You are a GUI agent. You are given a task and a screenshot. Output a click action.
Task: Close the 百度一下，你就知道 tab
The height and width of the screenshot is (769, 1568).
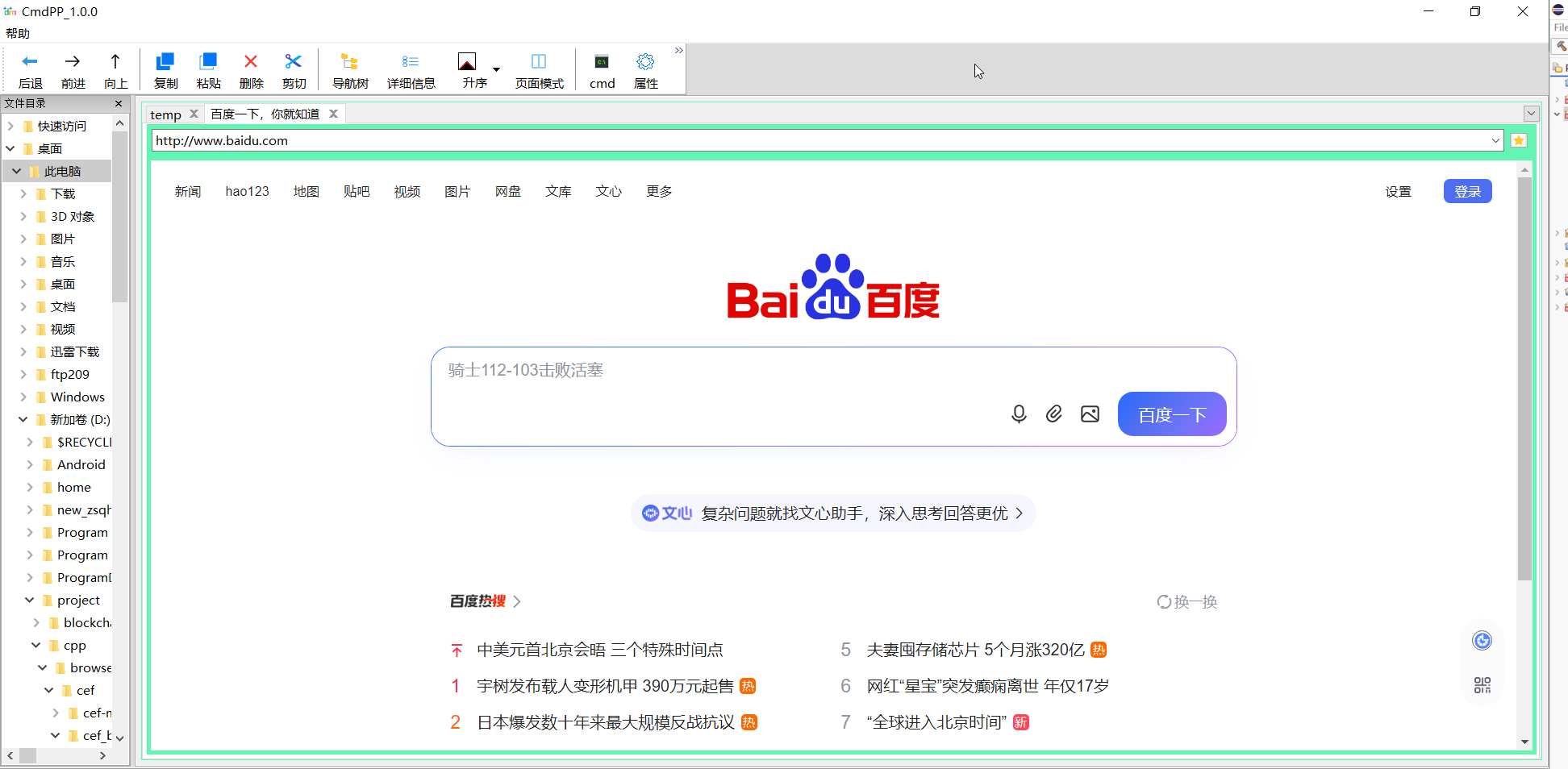(x=333, y=114)
